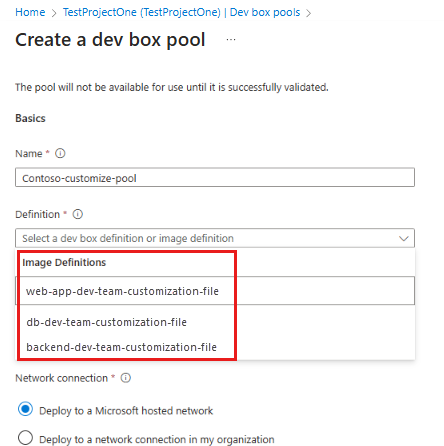Choose backend-dev-team-customization-file option
Viewport: 444px width, 446px height.
(215, 347)
